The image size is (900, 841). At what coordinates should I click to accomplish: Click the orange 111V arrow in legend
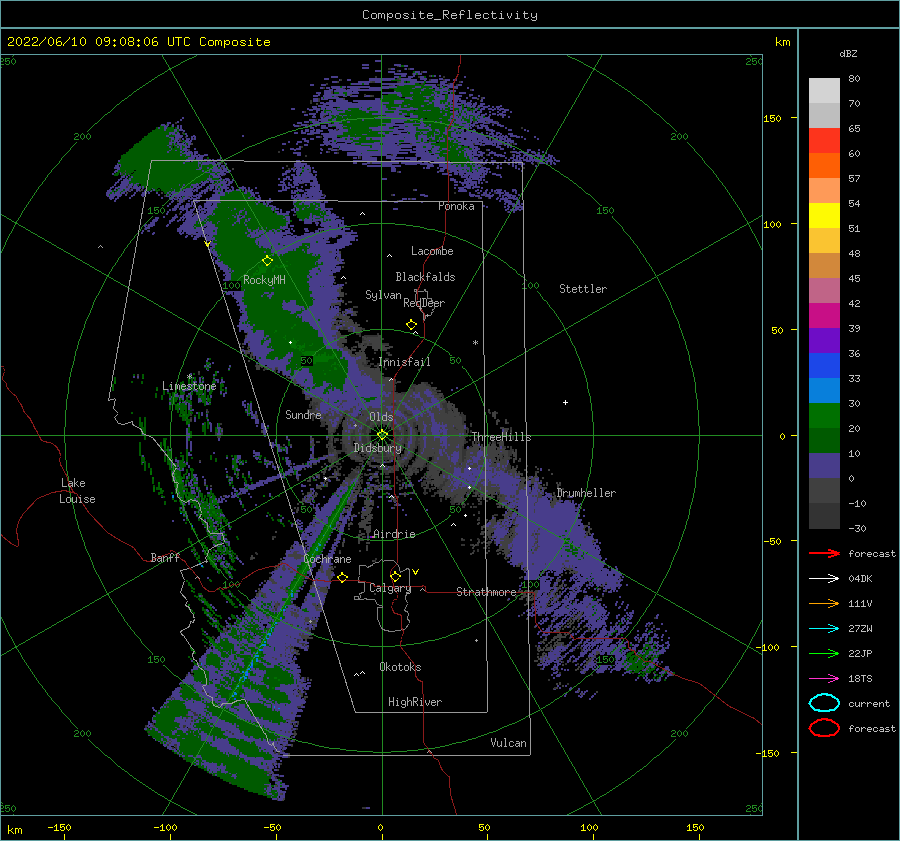(x=824, y=603)
